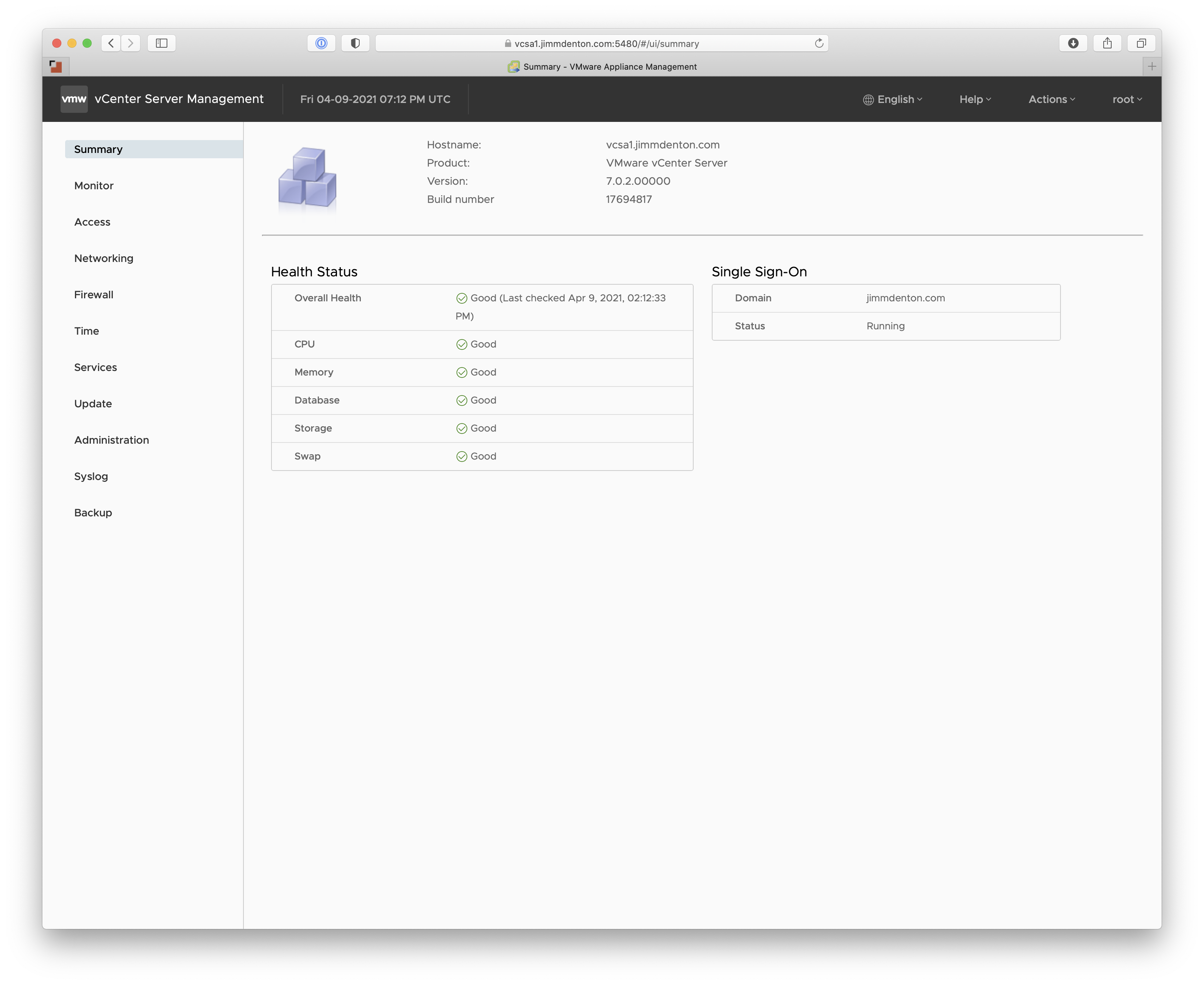
Task: Go forward with Safari forward arrow
Action: 131,43
